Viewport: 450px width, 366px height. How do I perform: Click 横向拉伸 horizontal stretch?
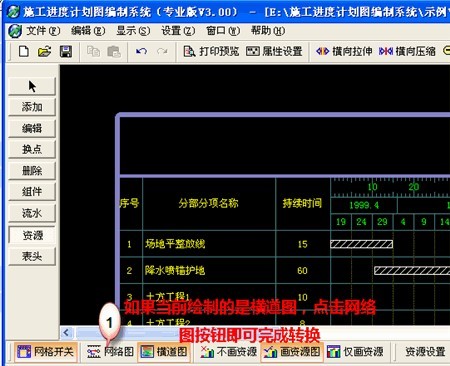[344, 51]
